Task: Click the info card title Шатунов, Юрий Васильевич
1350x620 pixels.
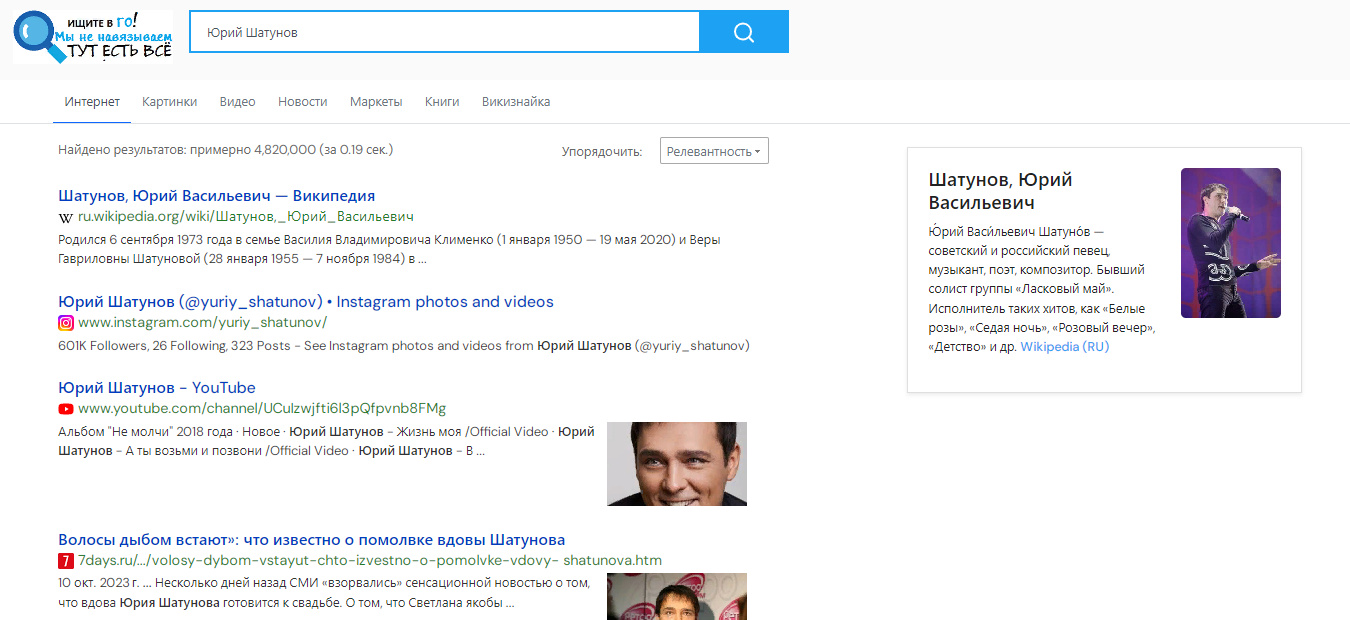Action: click(1001, 191)
